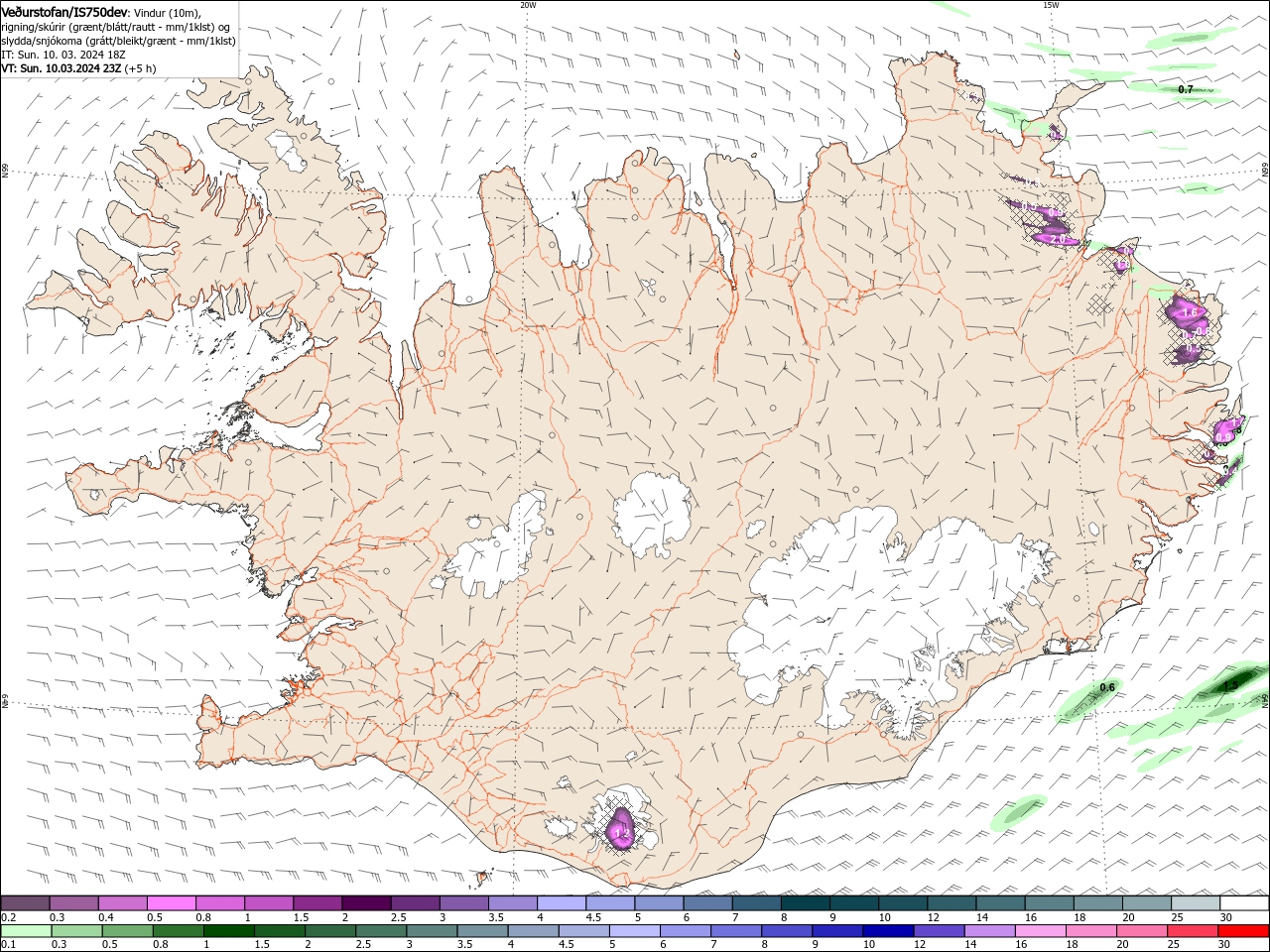Screen dimensions: 1270x952
Task: Pick the white 30 snow legend swatch
Action: (1244, 903)
